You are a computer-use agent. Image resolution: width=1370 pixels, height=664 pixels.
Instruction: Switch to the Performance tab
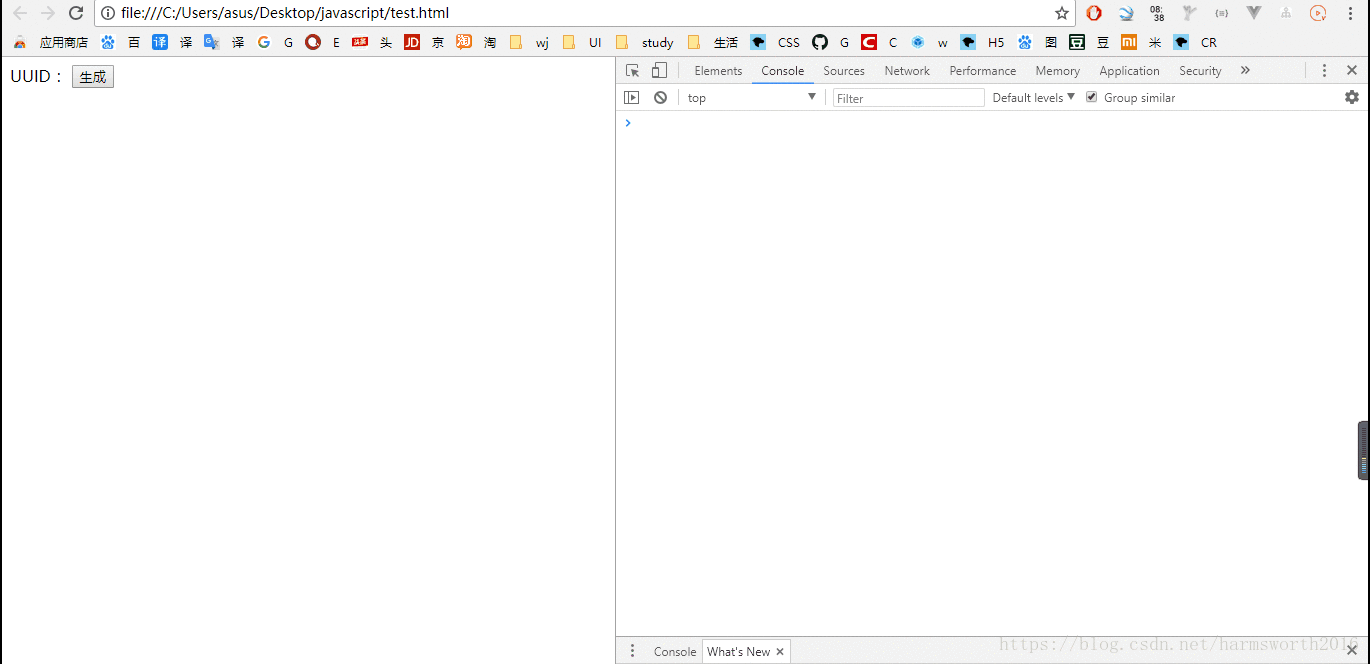pos(982,70)
